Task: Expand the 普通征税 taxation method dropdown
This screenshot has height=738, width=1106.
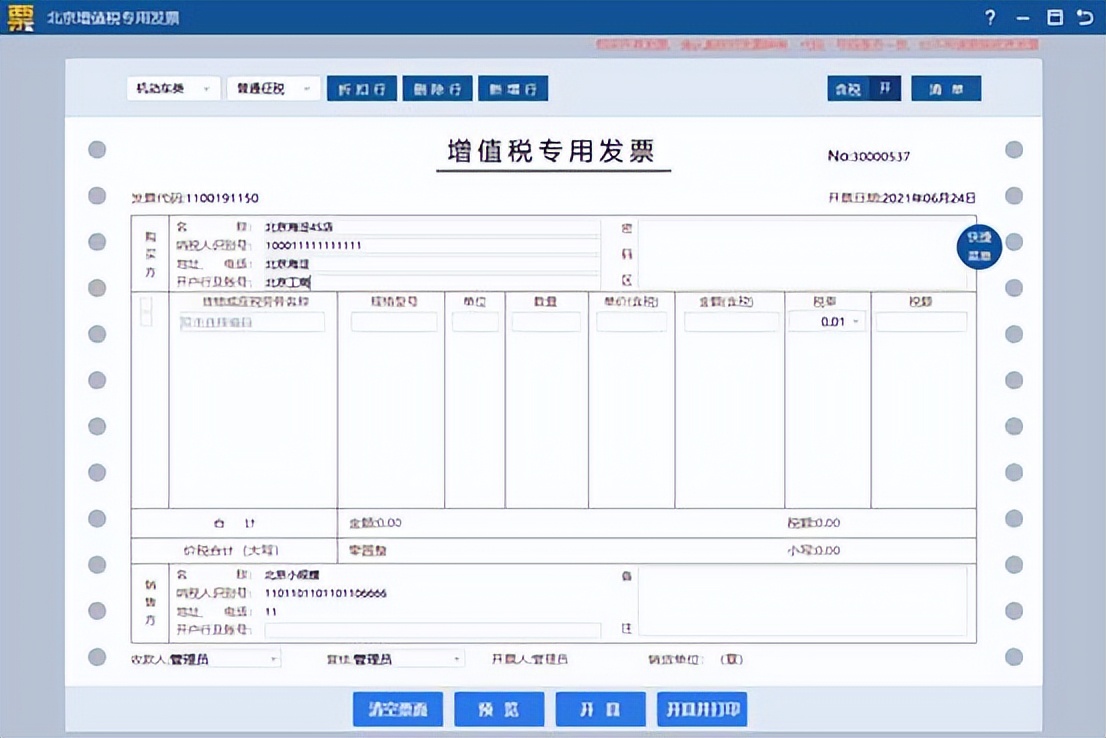Action: [x=272, y=88]
